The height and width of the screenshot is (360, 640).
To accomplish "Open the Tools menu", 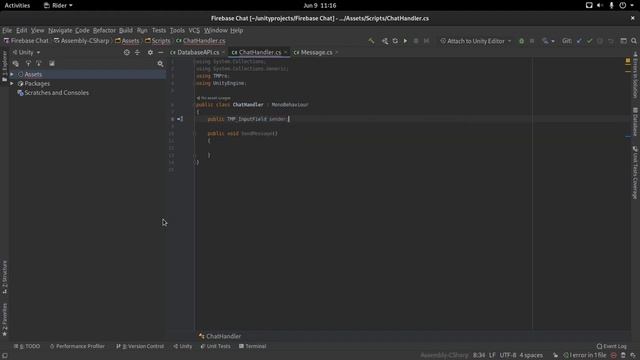I will point(177,30).
